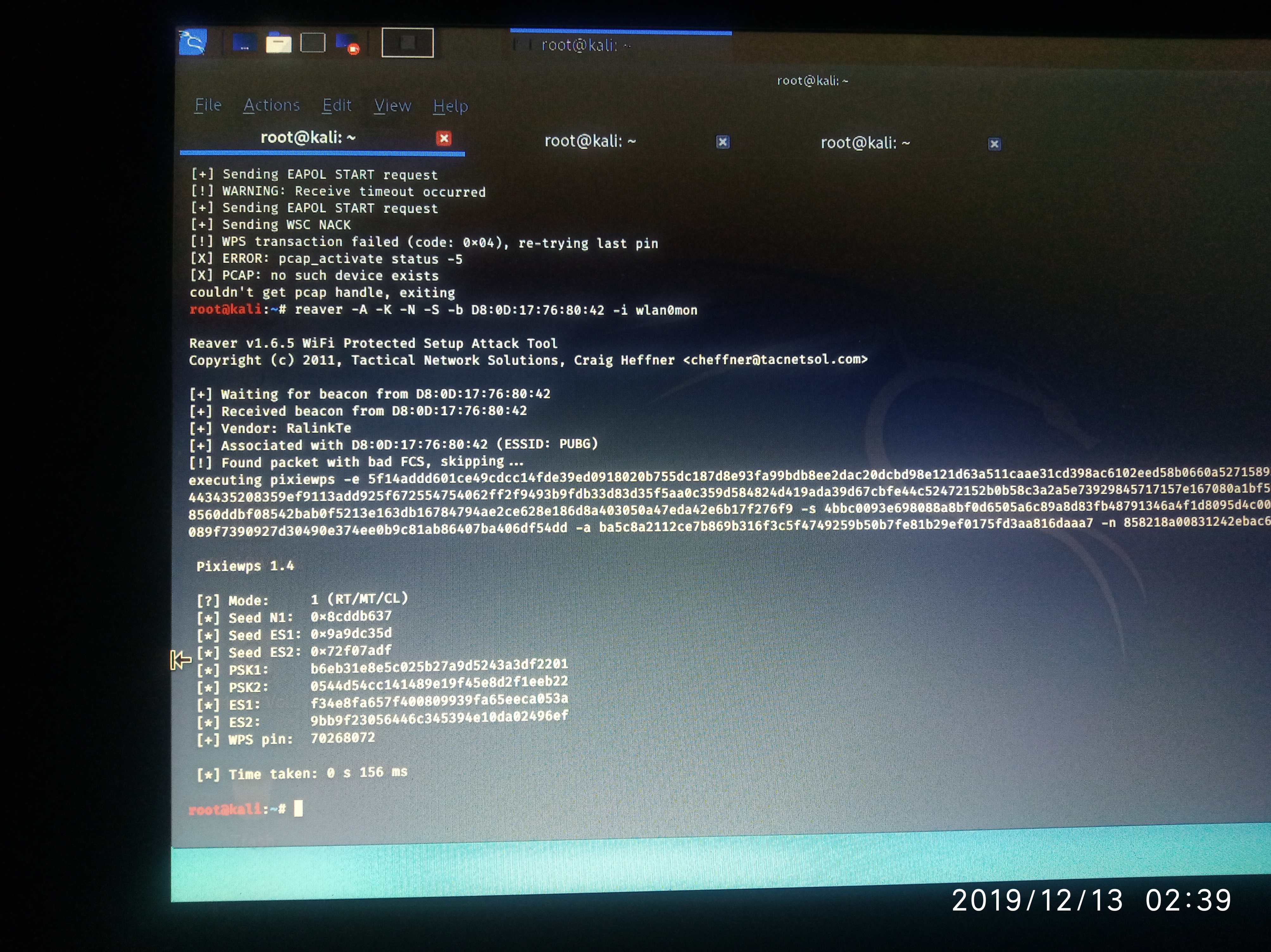Open the View menu
Screen dimensions: 1271x952
392,106
